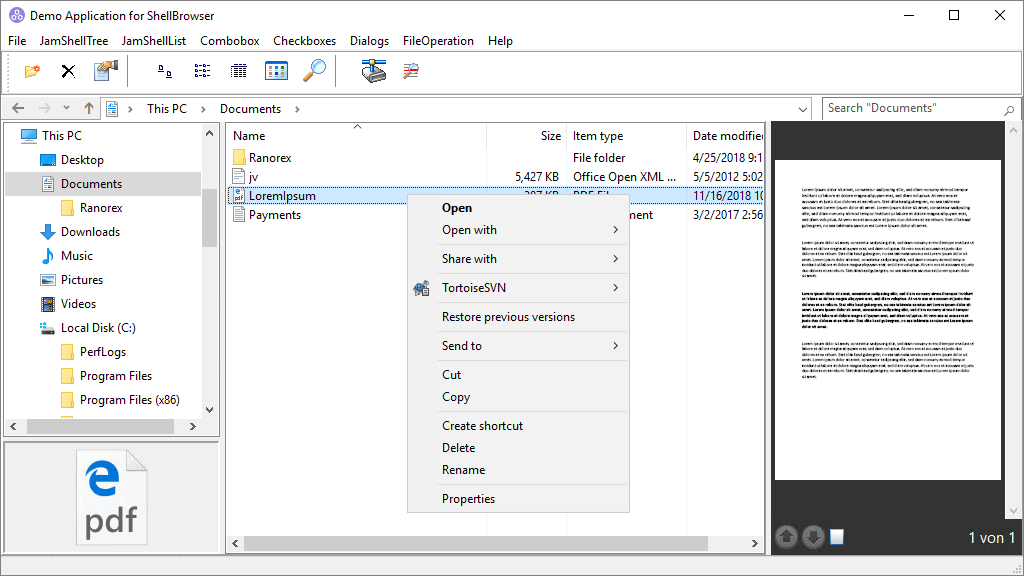The width and height of the screenshot is (1024, 576).
Task: Open the Help menu
Action: click(500, 40)
